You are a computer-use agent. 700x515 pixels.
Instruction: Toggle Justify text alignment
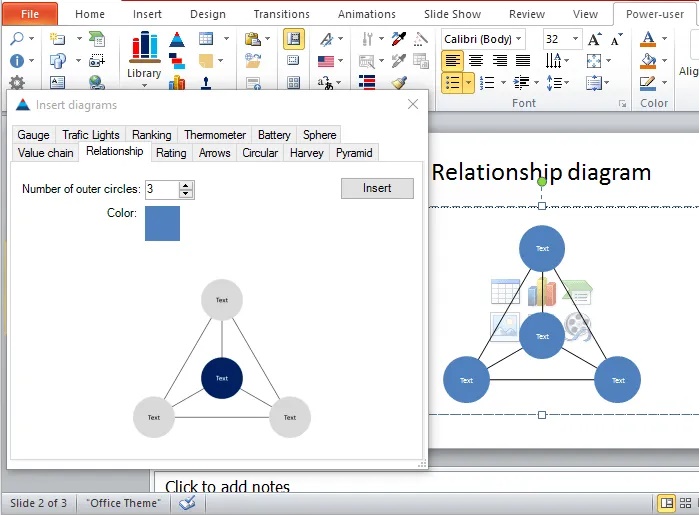523,60
